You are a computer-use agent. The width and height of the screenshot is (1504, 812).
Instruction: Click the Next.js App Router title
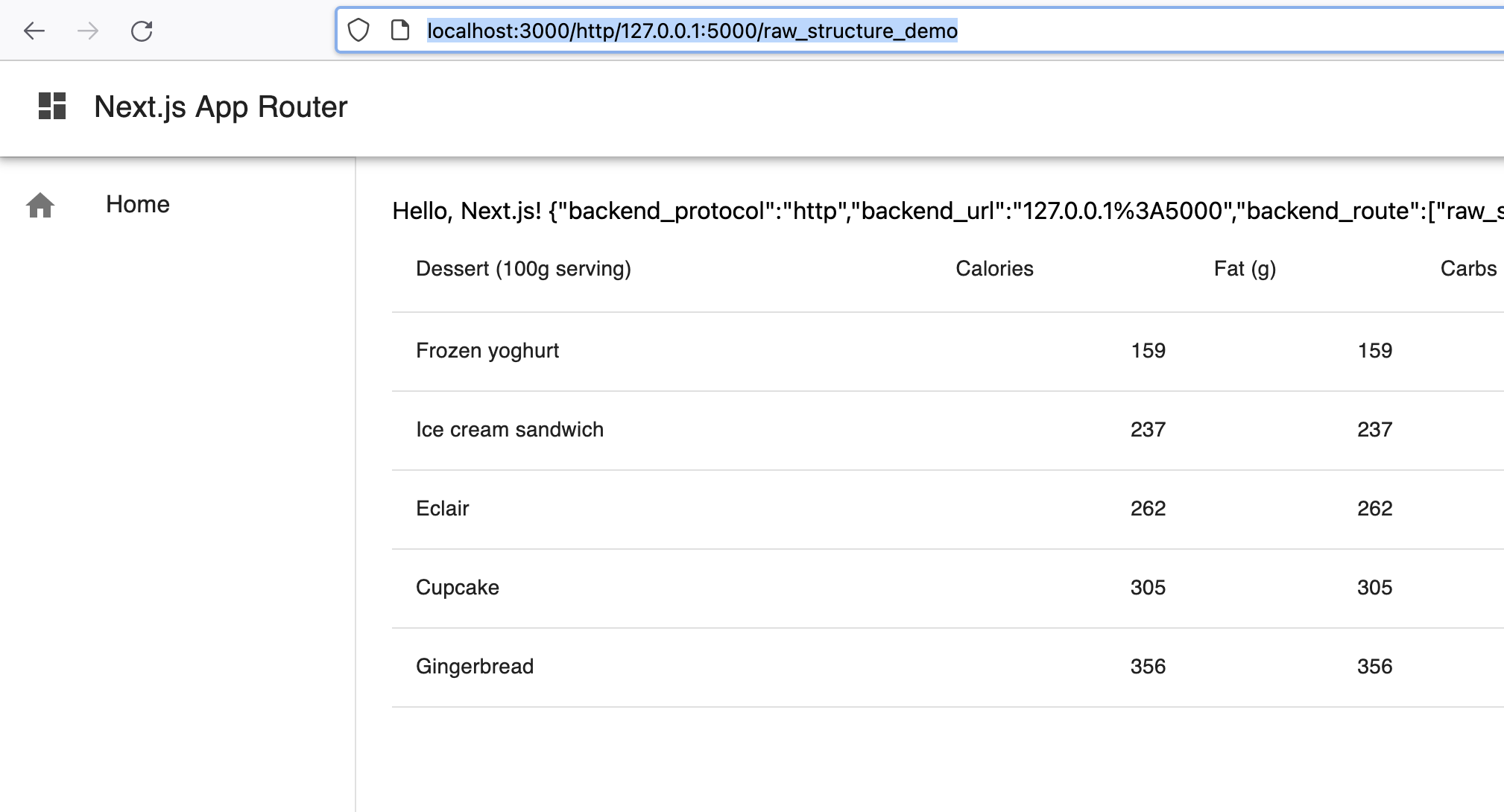[221, 107]
